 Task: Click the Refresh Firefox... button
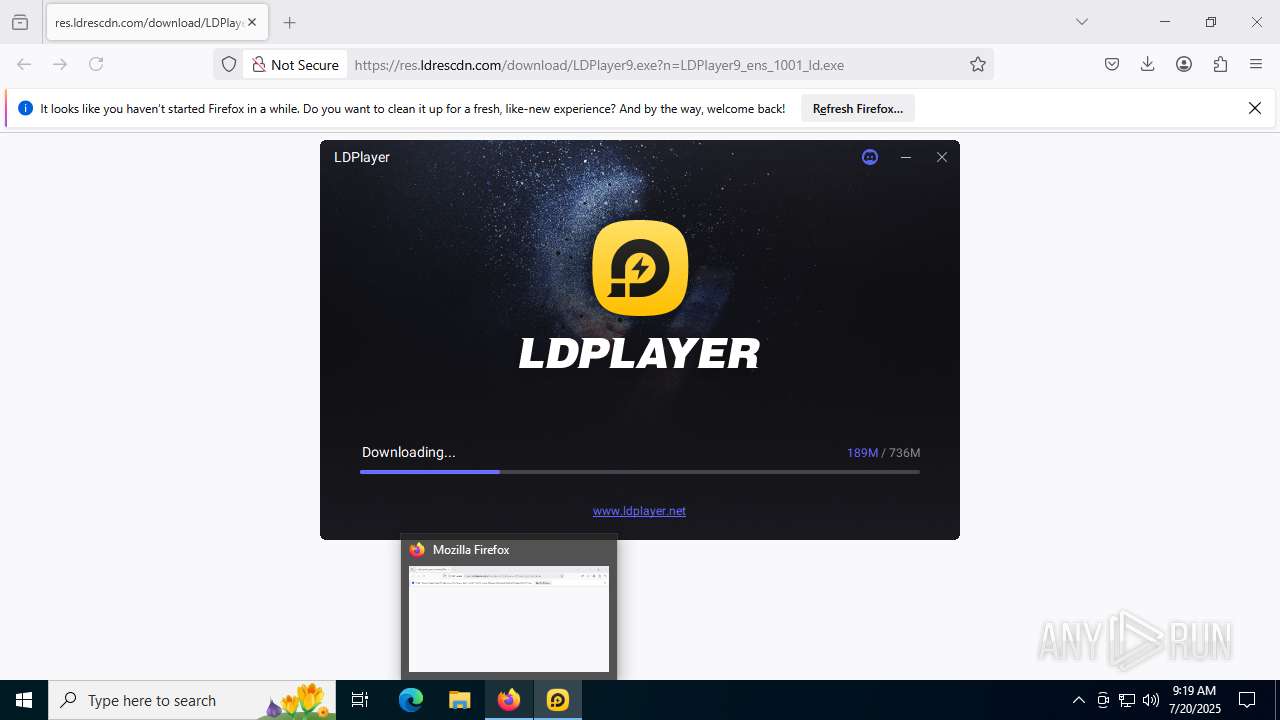click(858, 109)
